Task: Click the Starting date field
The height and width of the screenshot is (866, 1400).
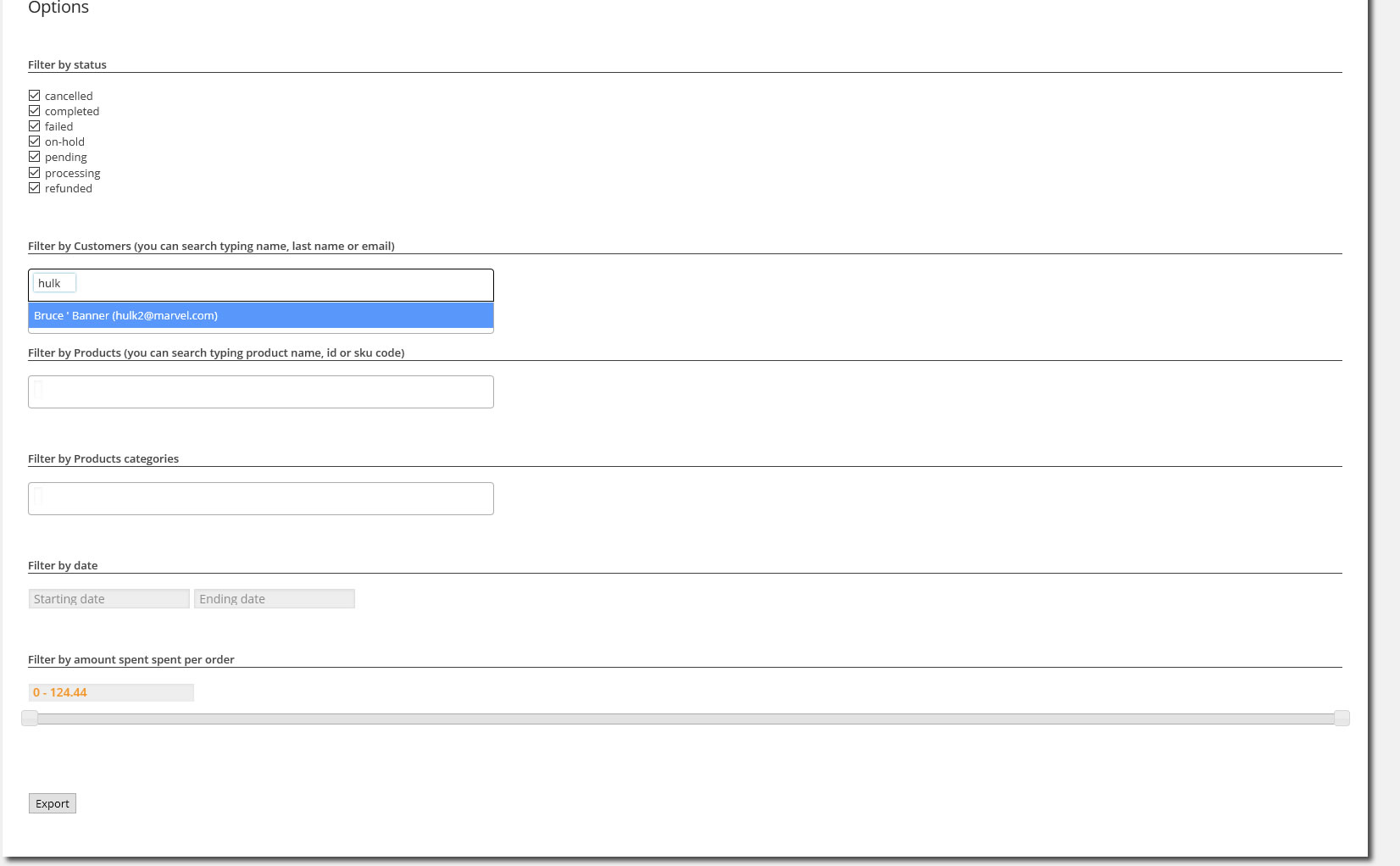Action: [x=108, y=599]
